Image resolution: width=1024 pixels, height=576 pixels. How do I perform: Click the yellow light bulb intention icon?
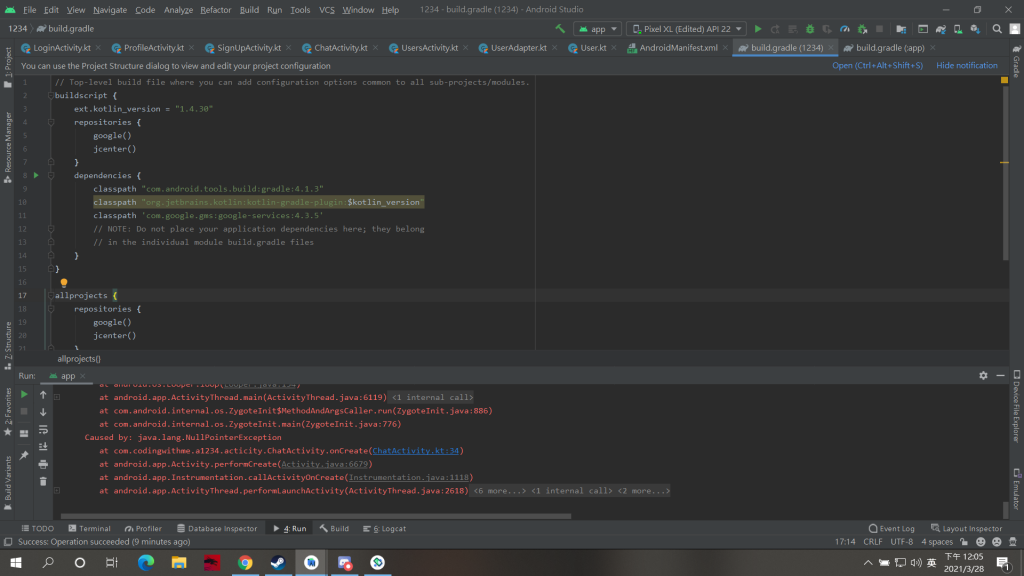pos(64,283)
